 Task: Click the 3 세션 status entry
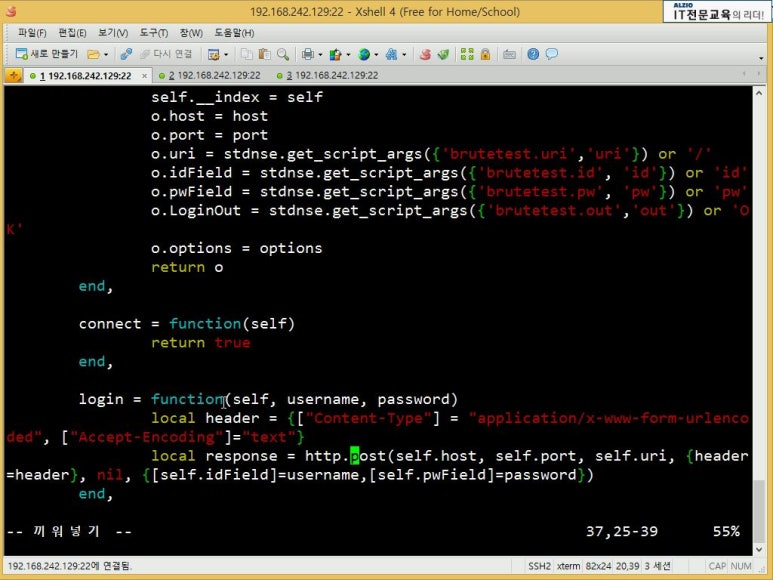coord(657,566)
